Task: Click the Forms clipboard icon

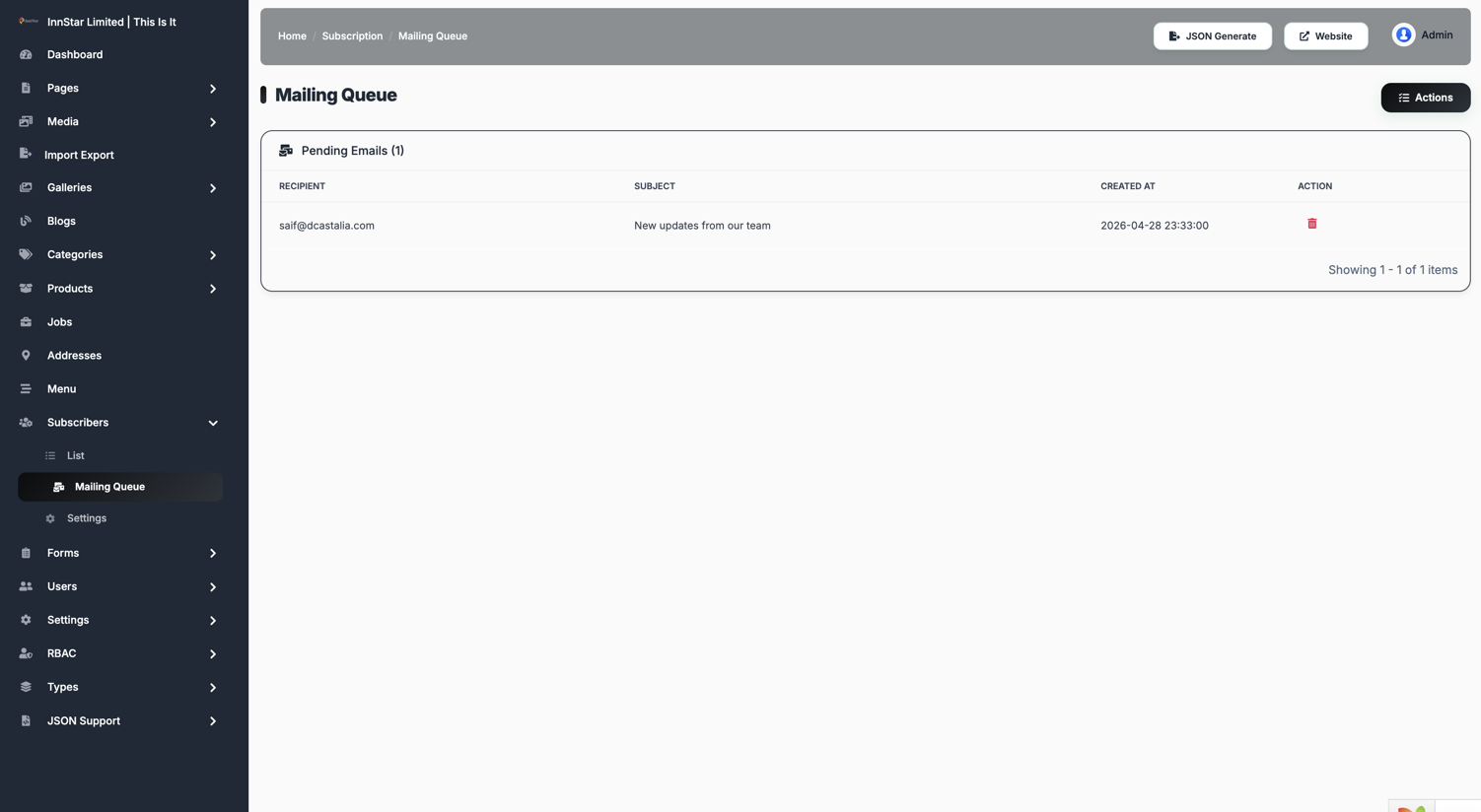Action: pos(26,553)
